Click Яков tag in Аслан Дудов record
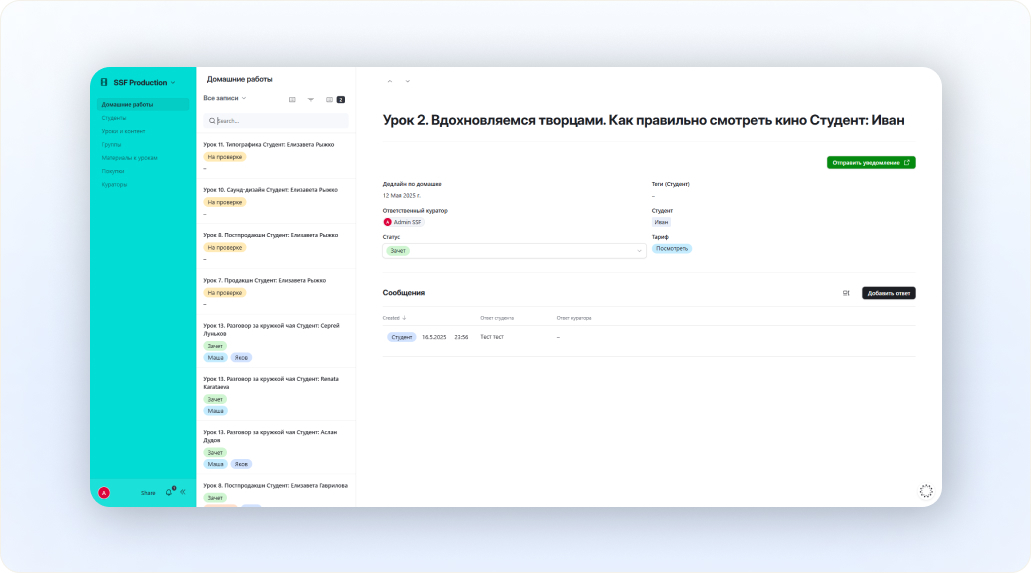Image resolution: width=1031 pixels, height=573 pixels. (241, 464)
